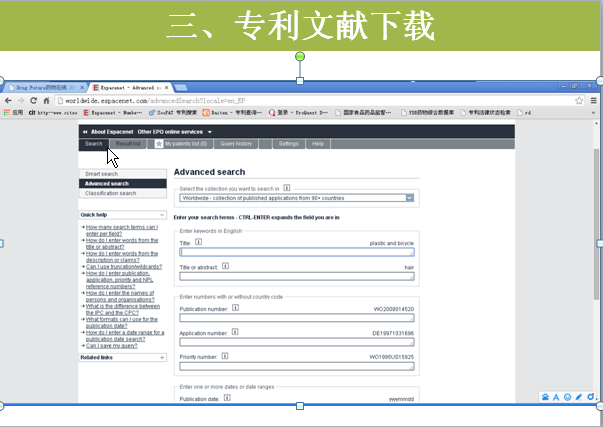The image size is (603, 427).
Task: Click the Priority number input field
Action: coord(297,366)
